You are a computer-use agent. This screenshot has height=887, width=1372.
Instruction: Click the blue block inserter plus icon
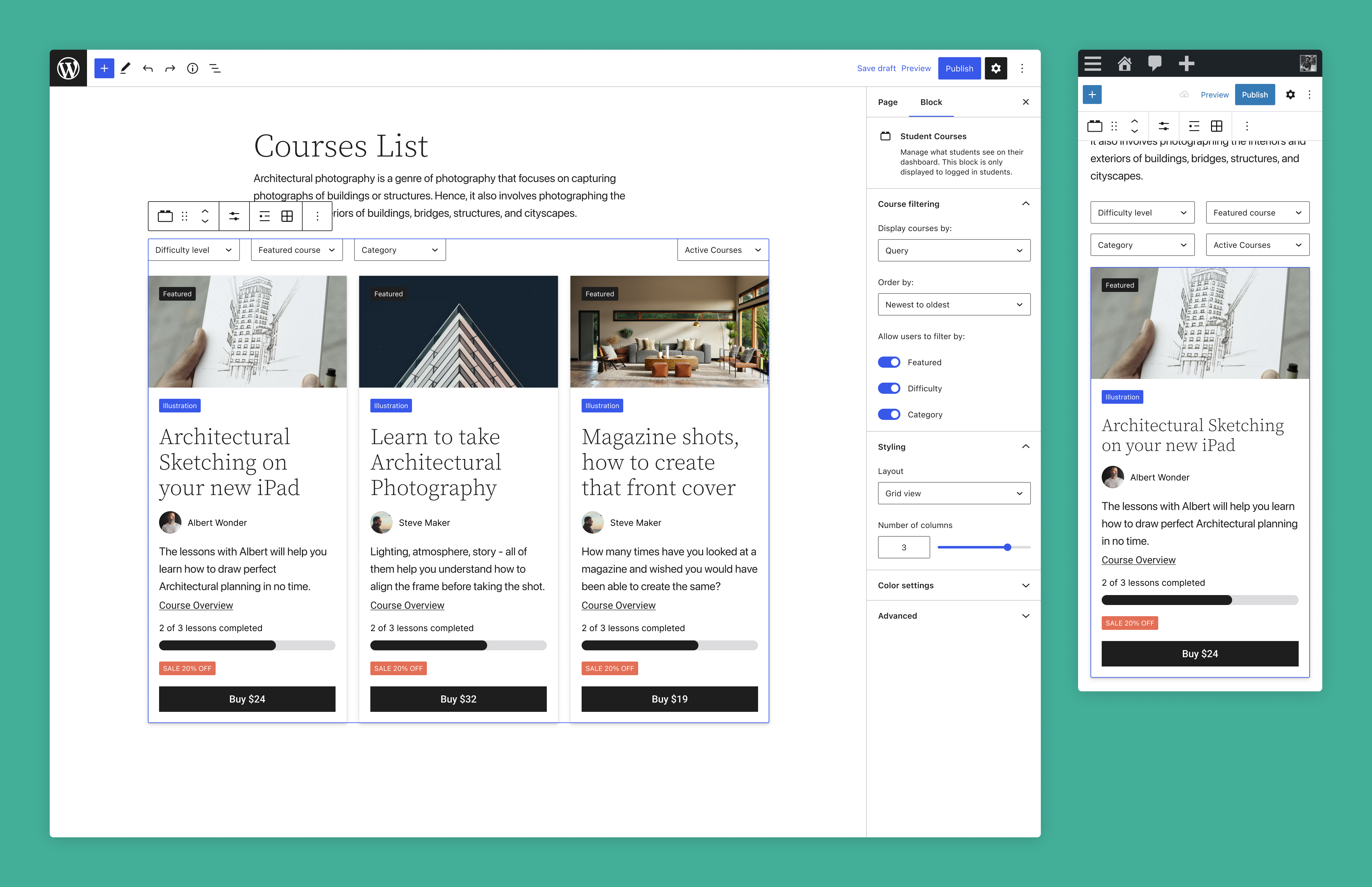coord(104,68)
